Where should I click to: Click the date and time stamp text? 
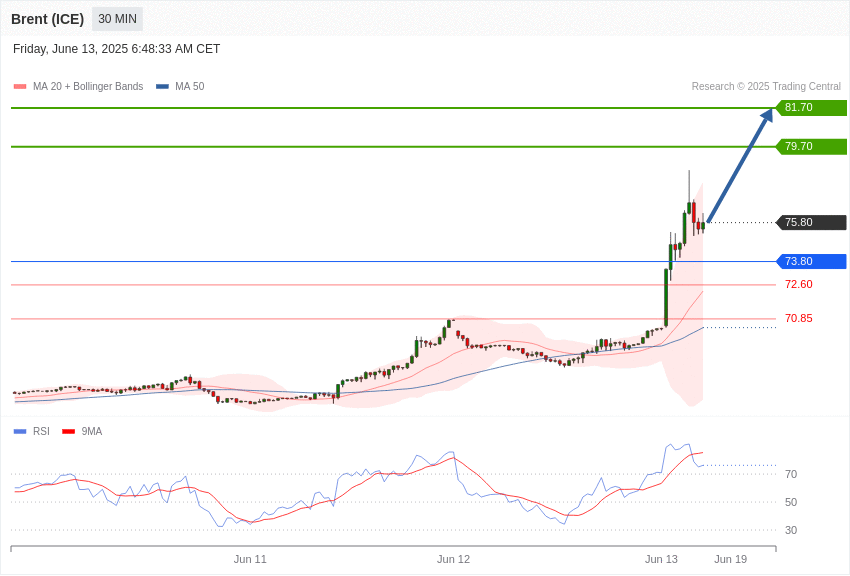[x=116, y=49]
